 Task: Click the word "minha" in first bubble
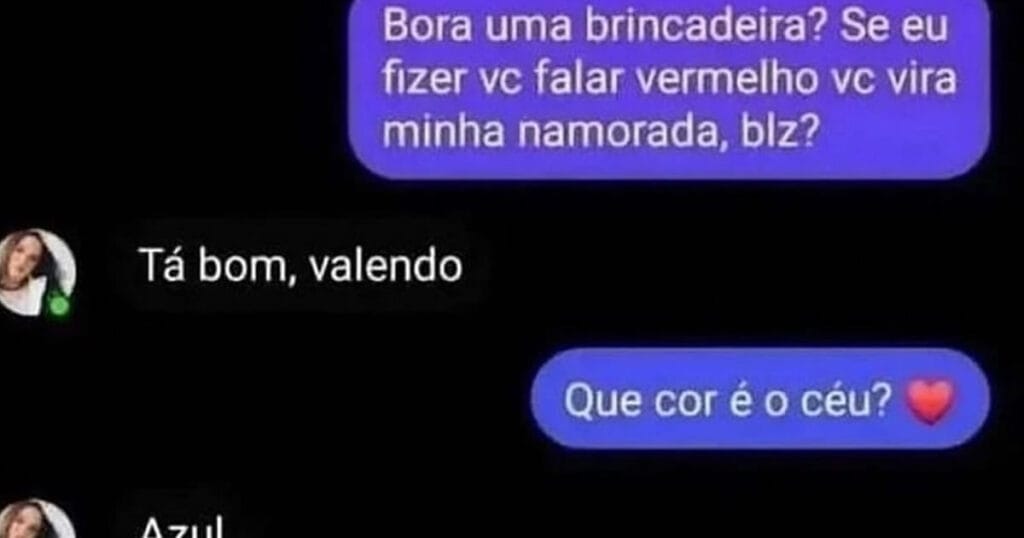pyautogui.click(x=443, y=133)
